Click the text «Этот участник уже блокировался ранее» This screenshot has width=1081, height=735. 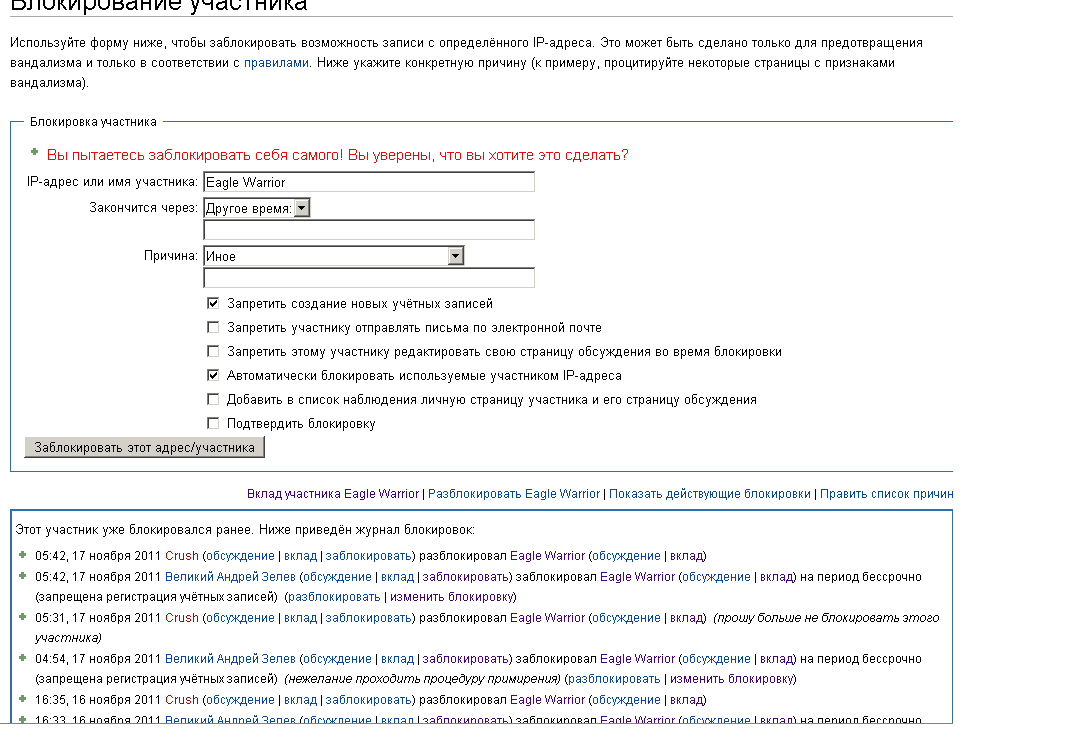[135, 530]
